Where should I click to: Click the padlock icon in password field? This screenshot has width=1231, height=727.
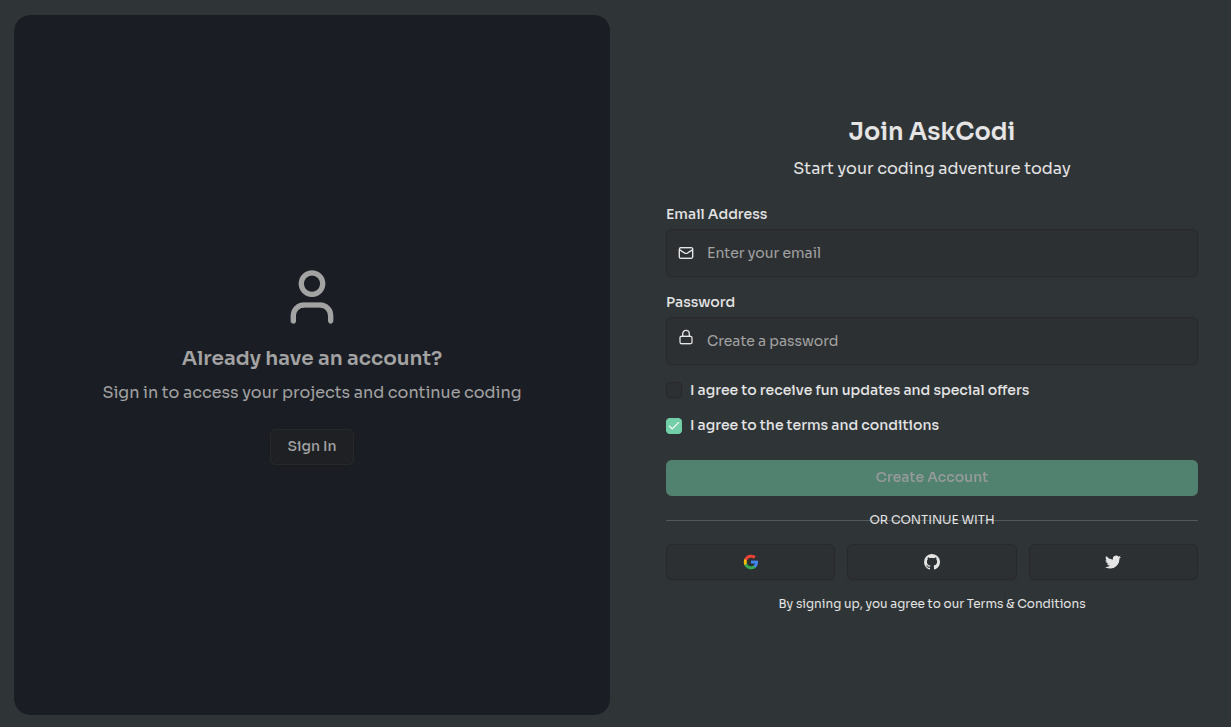pyautogui.click(x=686, y=338)
